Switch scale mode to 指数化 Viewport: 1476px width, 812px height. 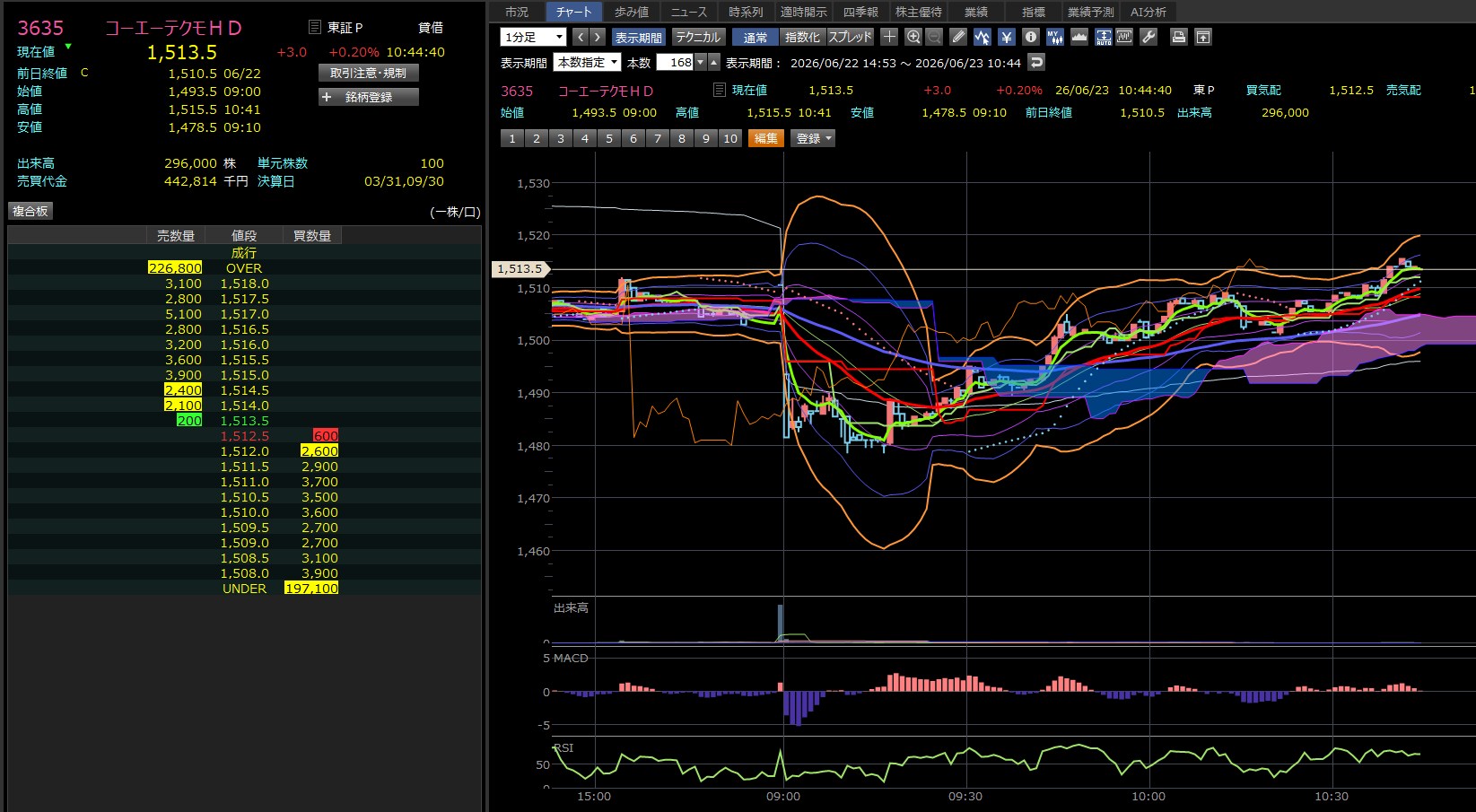pos(802,37)
